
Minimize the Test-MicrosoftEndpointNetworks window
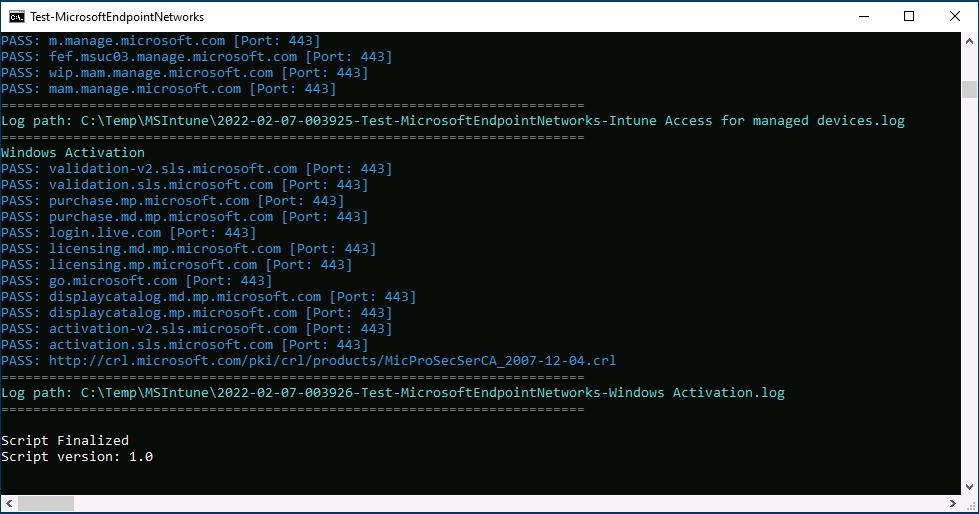[864, 17]
